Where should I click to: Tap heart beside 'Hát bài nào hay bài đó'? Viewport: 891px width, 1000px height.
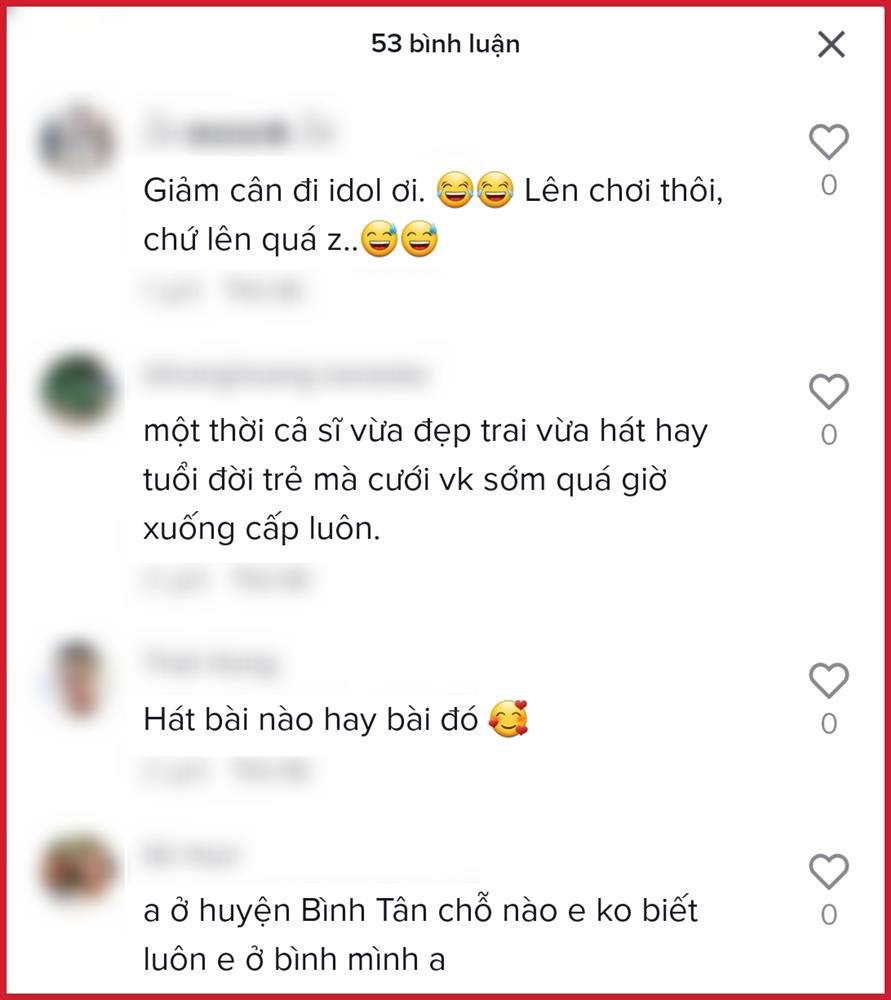coord(828,680)
